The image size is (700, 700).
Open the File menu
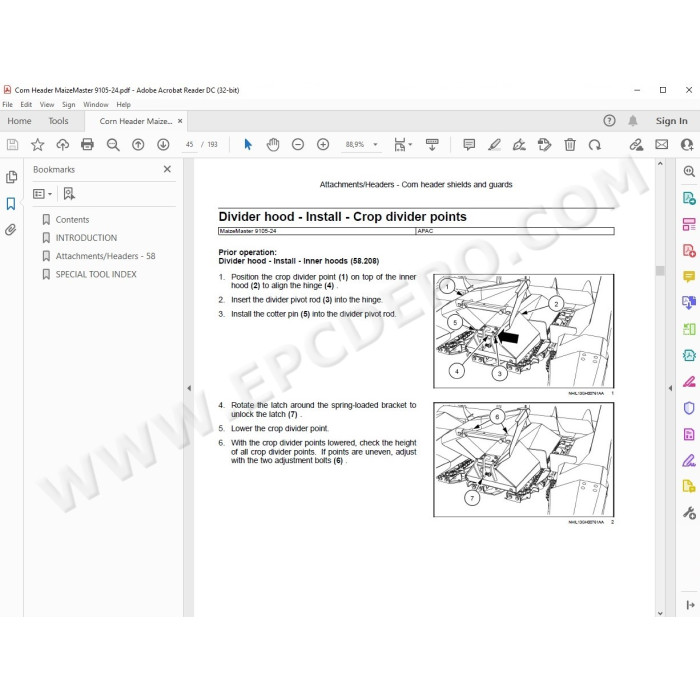pos(8,104)
